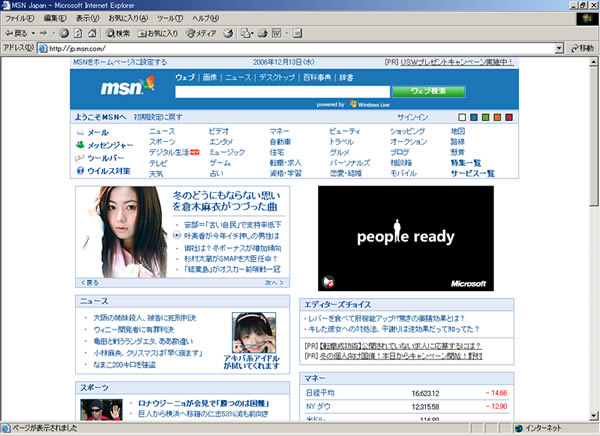
Task: Open the 天気 category link
Action: [156, 173]
